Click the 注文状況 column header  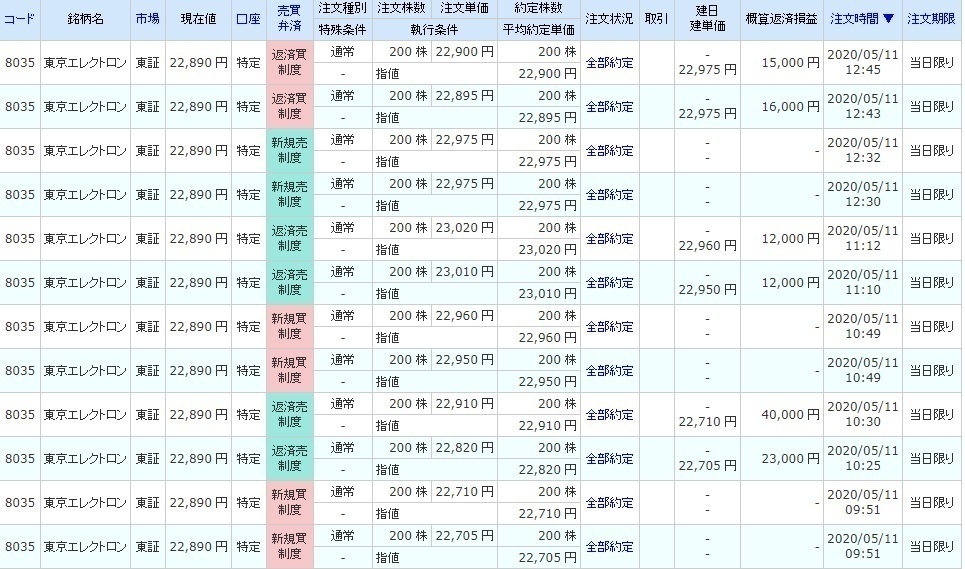pos(609,19)
